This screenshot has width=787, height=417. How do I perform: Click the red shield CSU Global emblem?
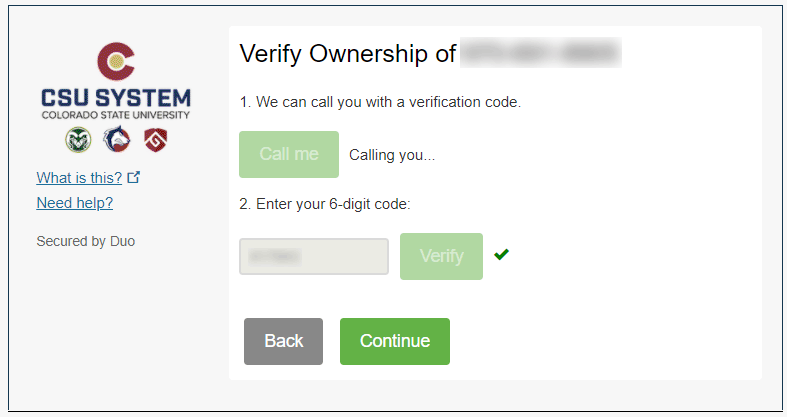154,140
